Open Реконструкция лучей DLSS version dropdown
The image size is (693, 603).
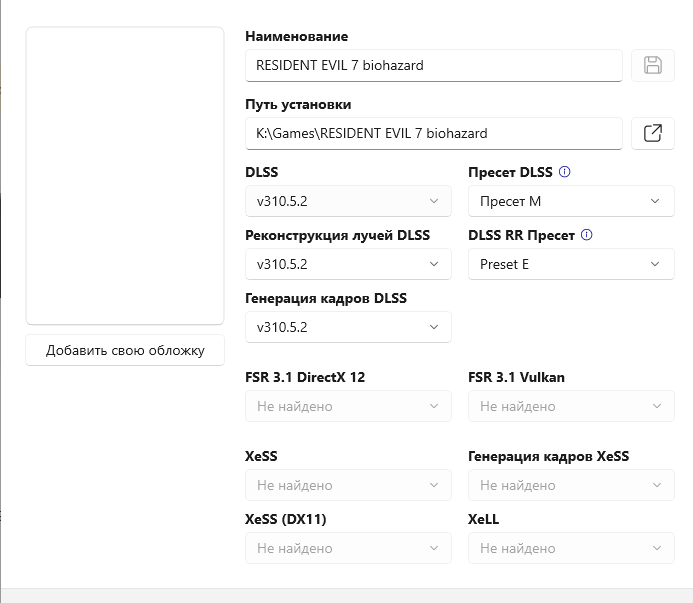347,264
